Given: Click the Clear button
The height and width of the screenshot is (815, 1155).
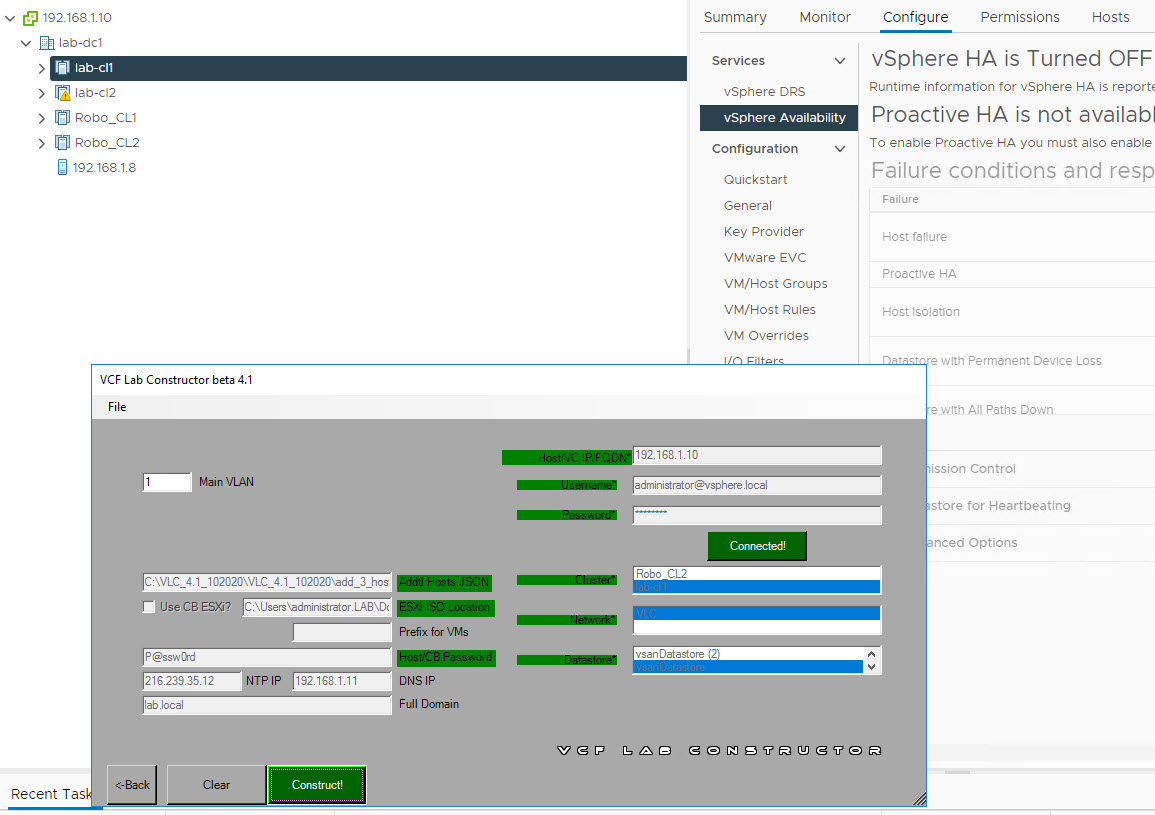Looking at the screenshot, I should point(216,785).
